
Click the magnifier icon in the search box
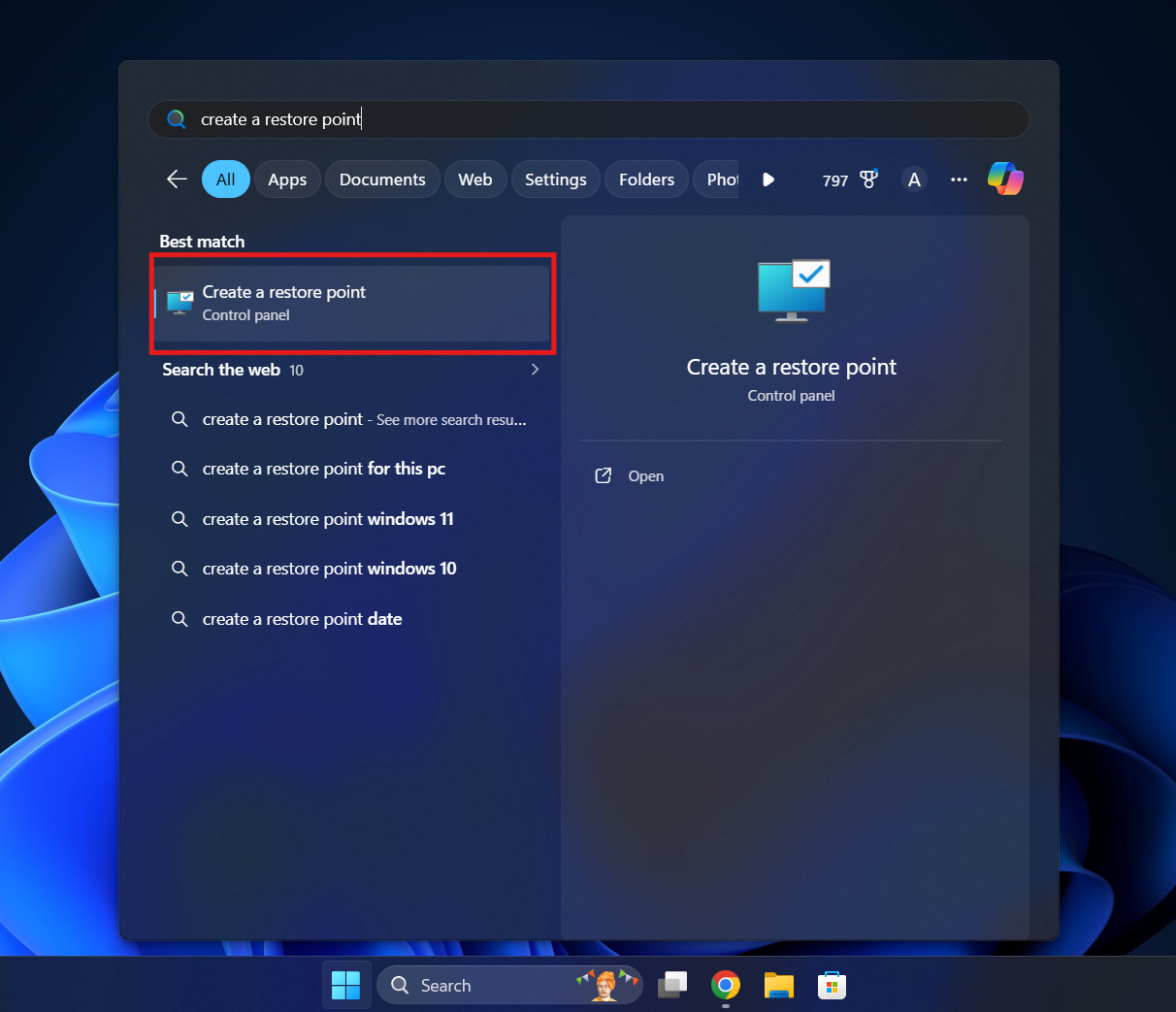tap(177, 118)
